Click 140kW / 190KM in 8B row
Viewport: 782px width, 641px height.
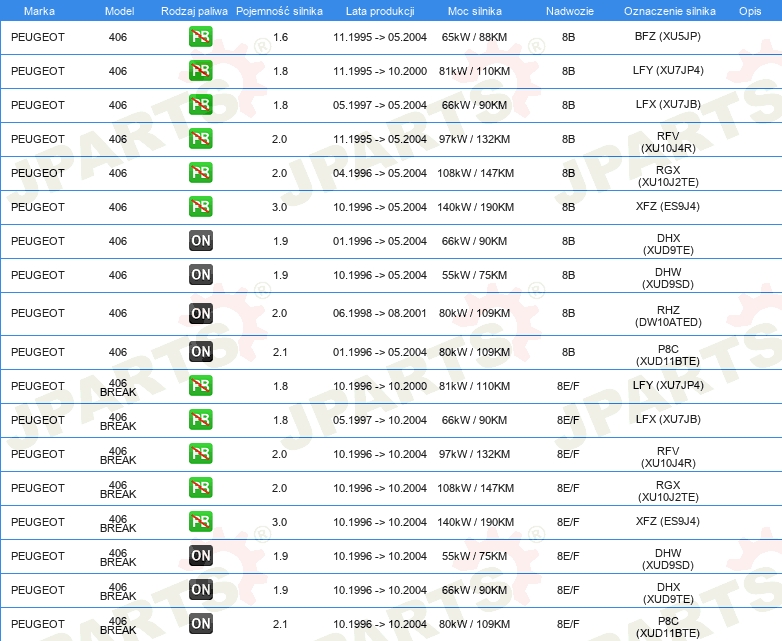coord(475,207)
